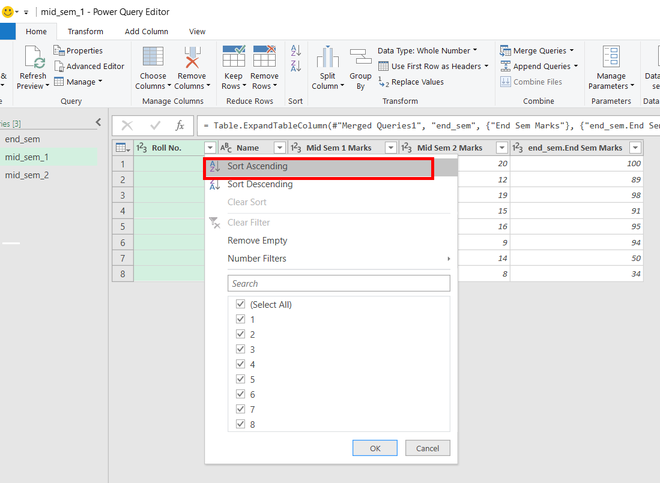Click the Mid Sem 2 Marks cell showing 20

pyautogui.click(x=483, y=164)
